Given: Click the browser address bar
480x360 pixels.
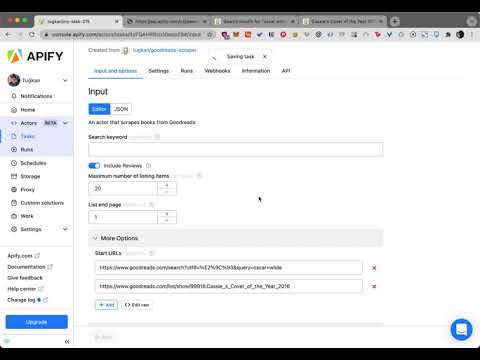Looking at the screenshot, I should (127, 34).
